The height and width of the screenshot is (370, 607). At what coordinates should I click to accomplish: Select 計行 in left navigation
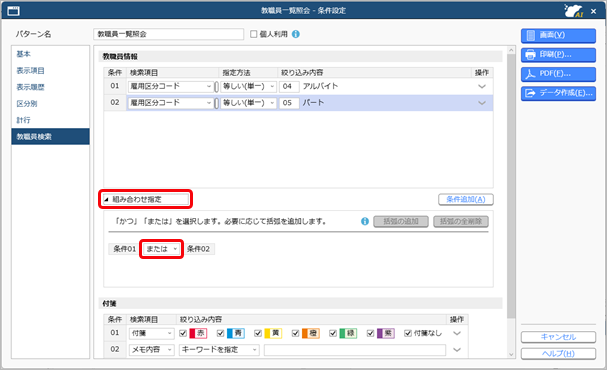point(50,120)
